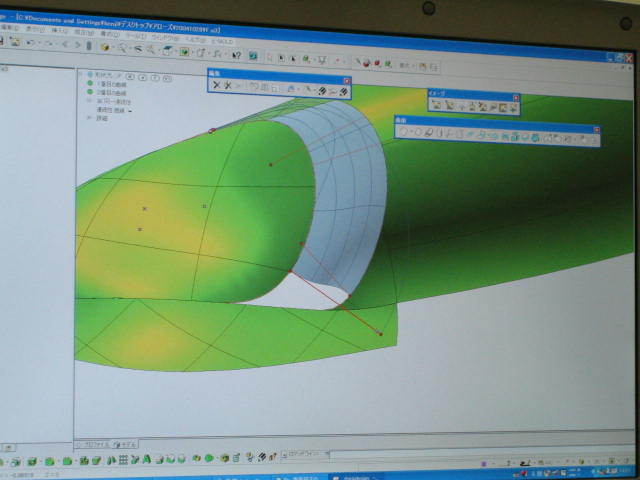
Task: Click the right-pointing forward arrow in top toolbar
Action: (77, 44)
